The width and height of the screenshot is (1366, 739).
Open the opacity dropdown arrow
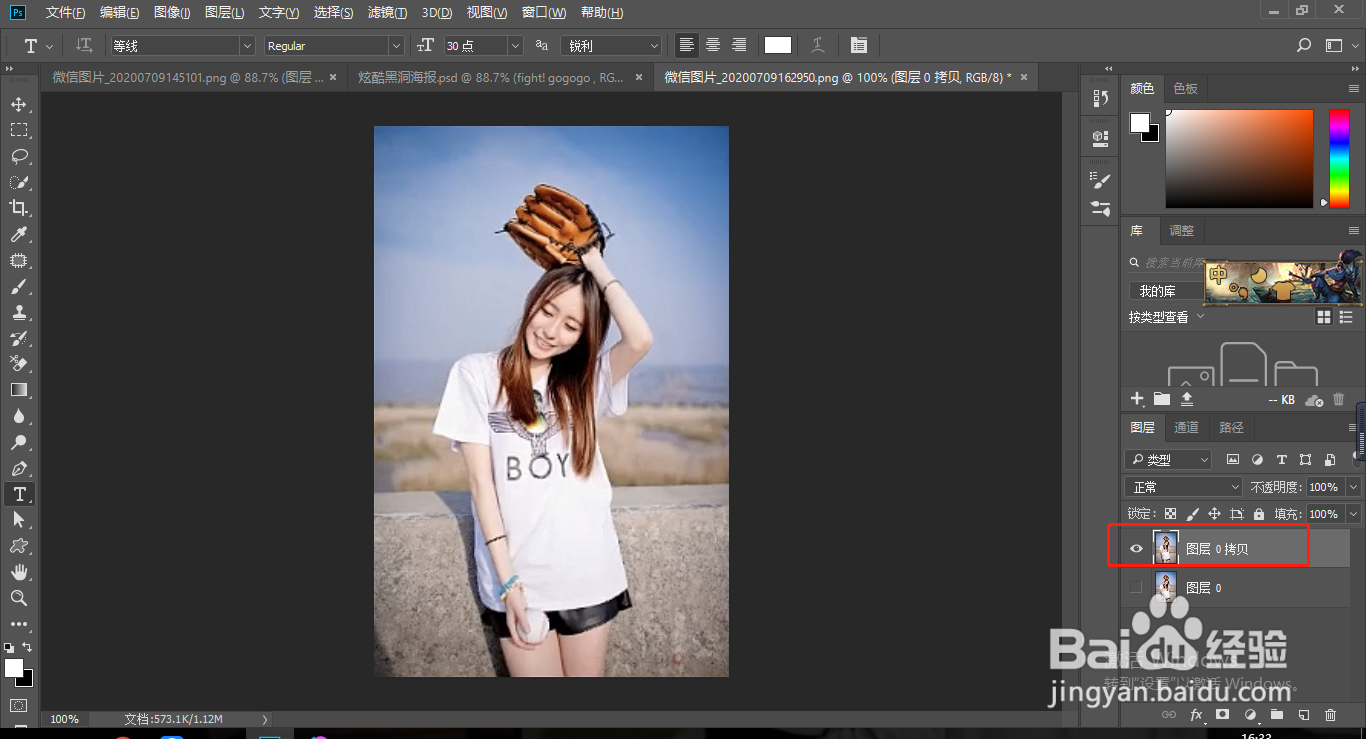click(x=1352, y=487)
